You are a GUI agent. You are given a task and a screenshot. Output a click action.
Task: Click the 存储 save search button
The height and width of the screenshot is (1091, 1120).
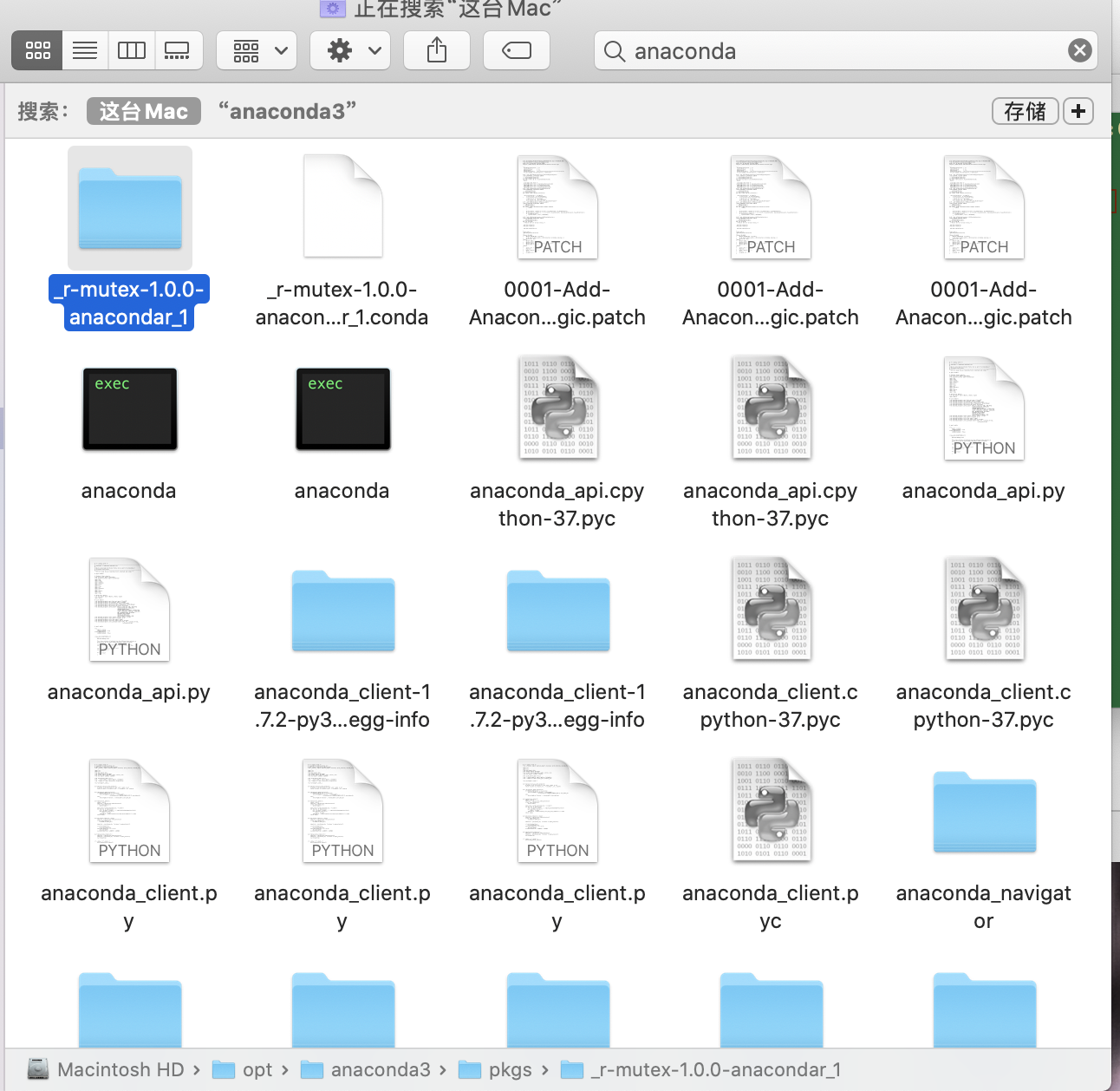(x=1025, y=111)
